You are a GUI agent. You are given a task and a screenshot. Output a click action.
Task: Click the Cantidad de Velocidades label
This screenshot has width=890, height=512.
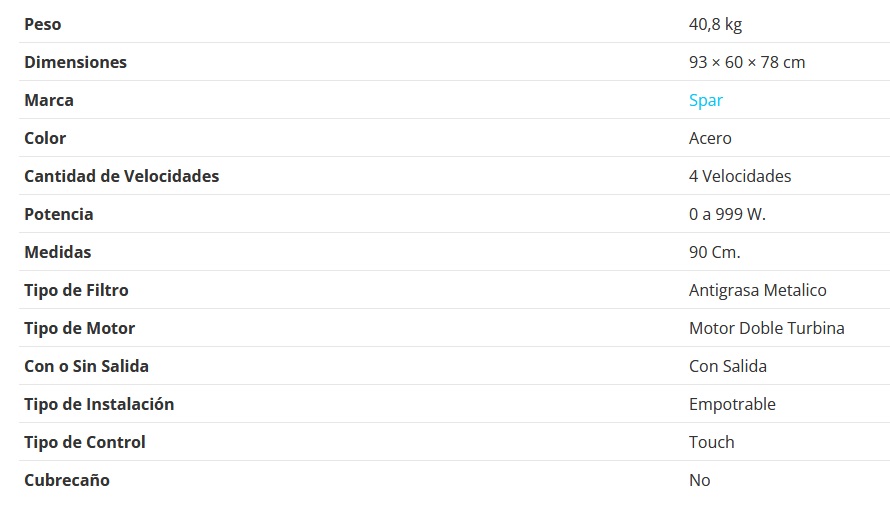[x=121, y=176]
